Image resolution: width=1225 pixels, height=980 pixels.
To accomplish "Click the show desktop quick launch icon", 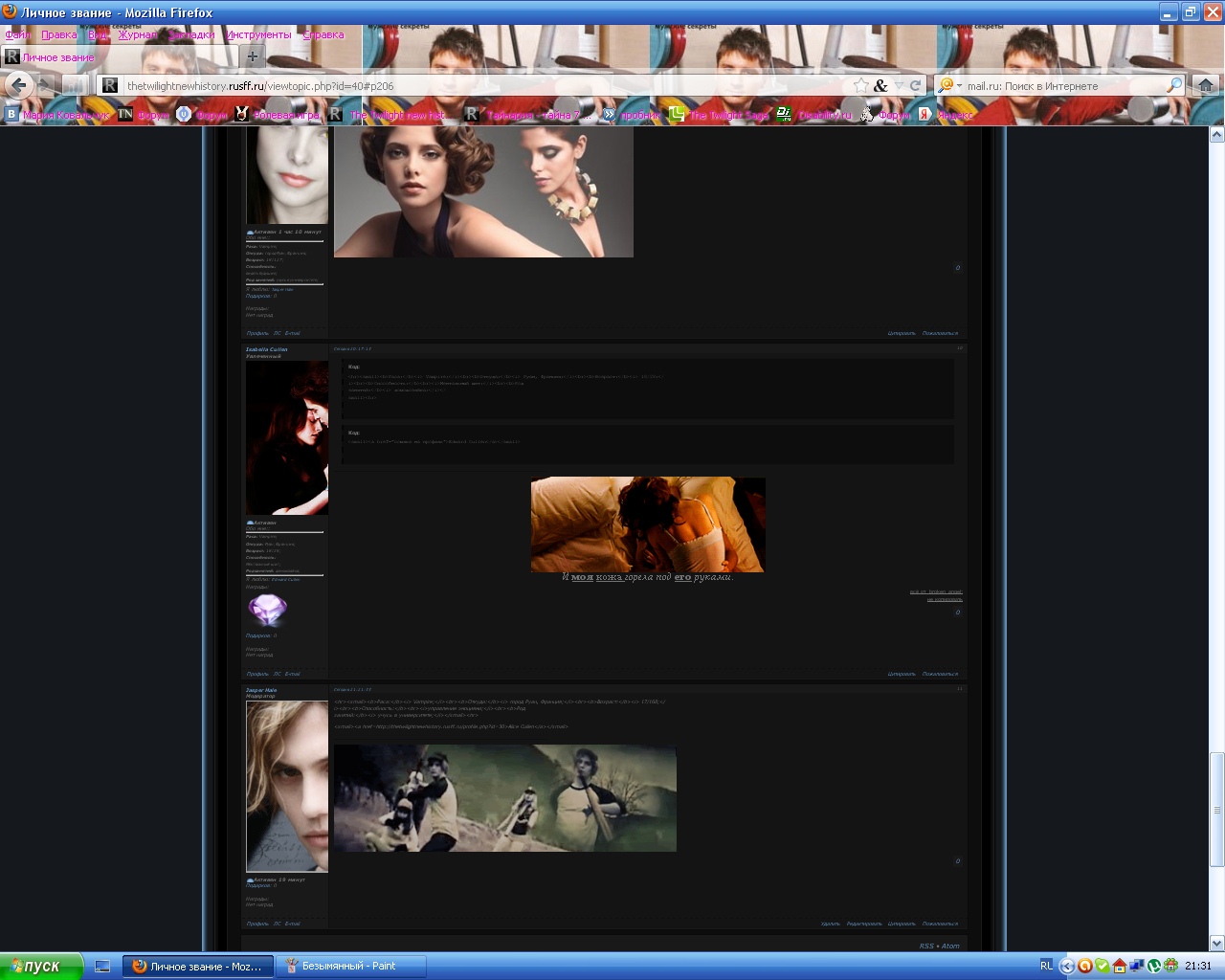I will [x=102, y=966].
